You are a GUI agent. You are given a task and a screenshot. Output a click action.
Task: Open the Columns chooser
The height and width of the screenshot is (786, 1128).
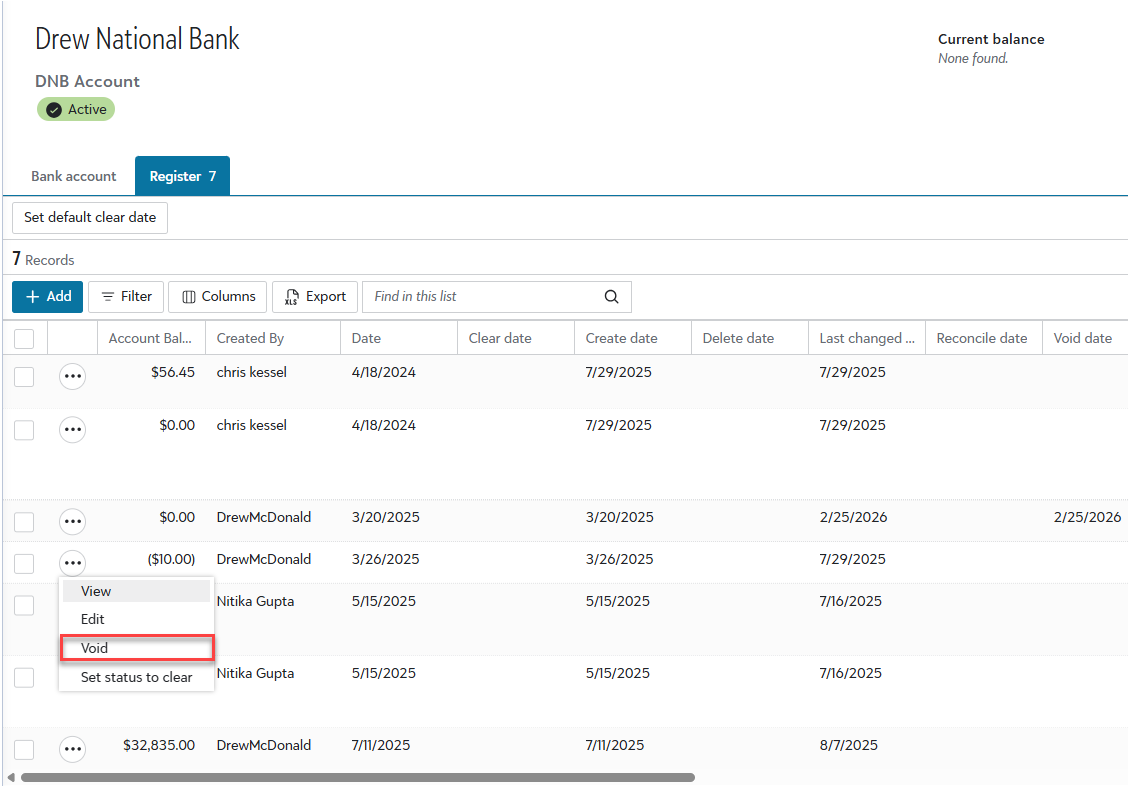coord(218,297)
